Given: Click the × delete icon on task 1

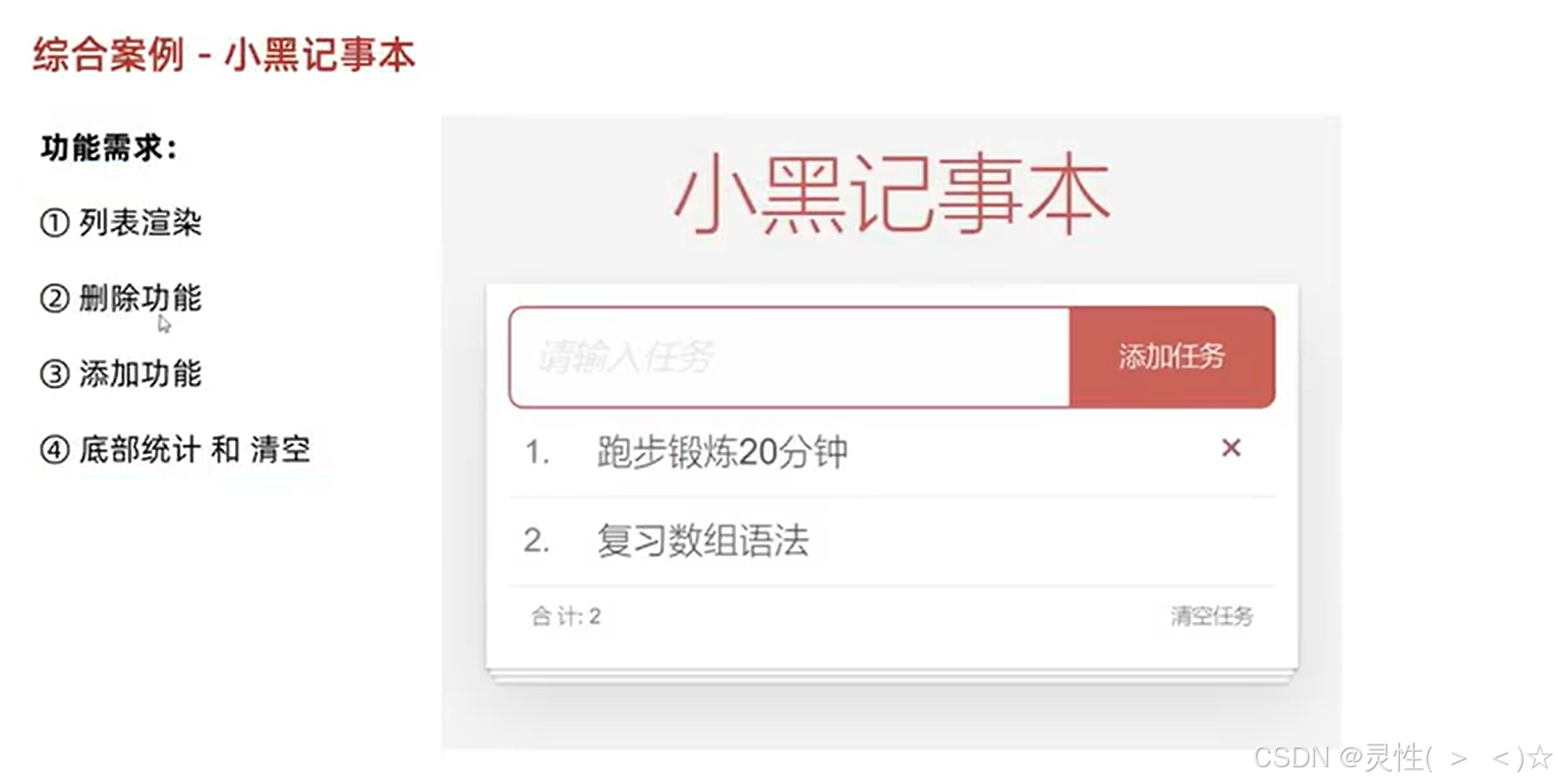Looking at the screenshot, I should (1231, 449).
